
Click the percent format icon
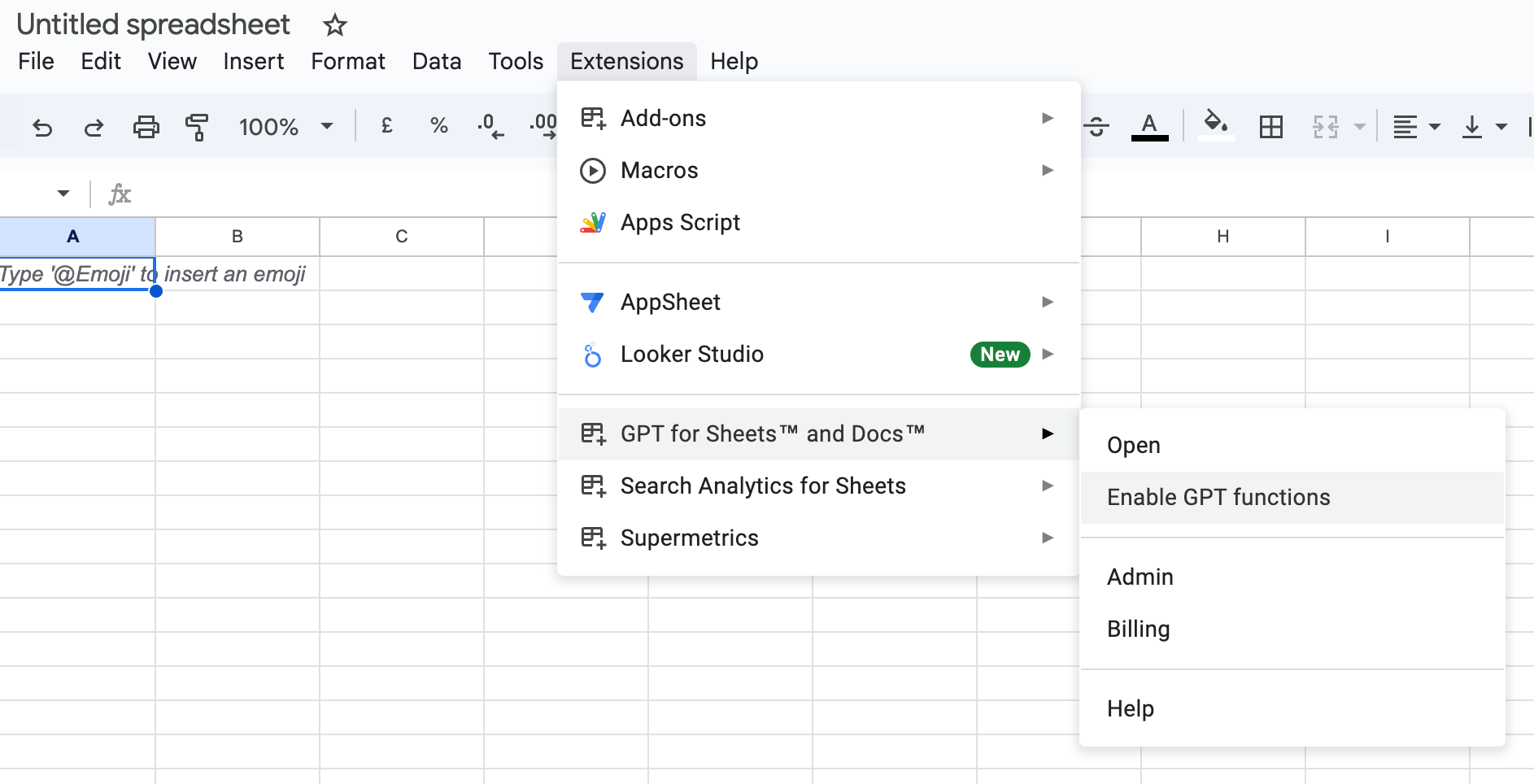(439, 126)
